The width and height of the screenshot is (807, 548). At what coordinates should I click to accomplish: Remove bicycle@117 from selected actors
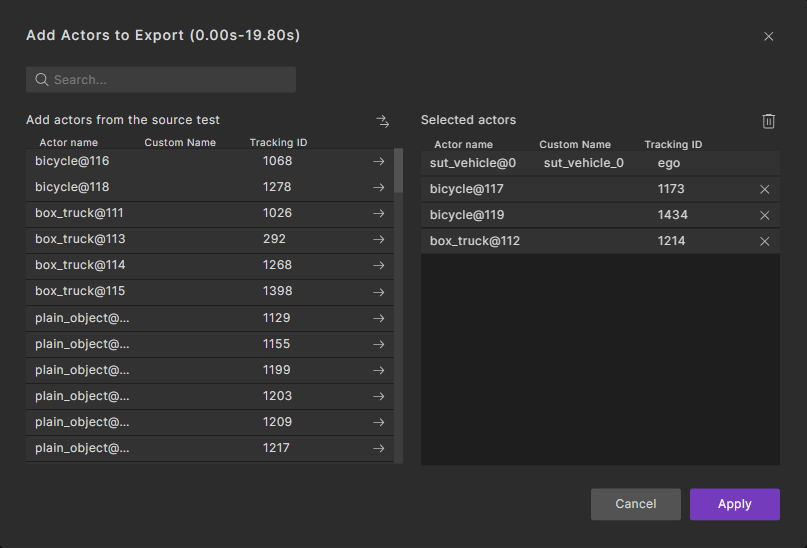765,189
